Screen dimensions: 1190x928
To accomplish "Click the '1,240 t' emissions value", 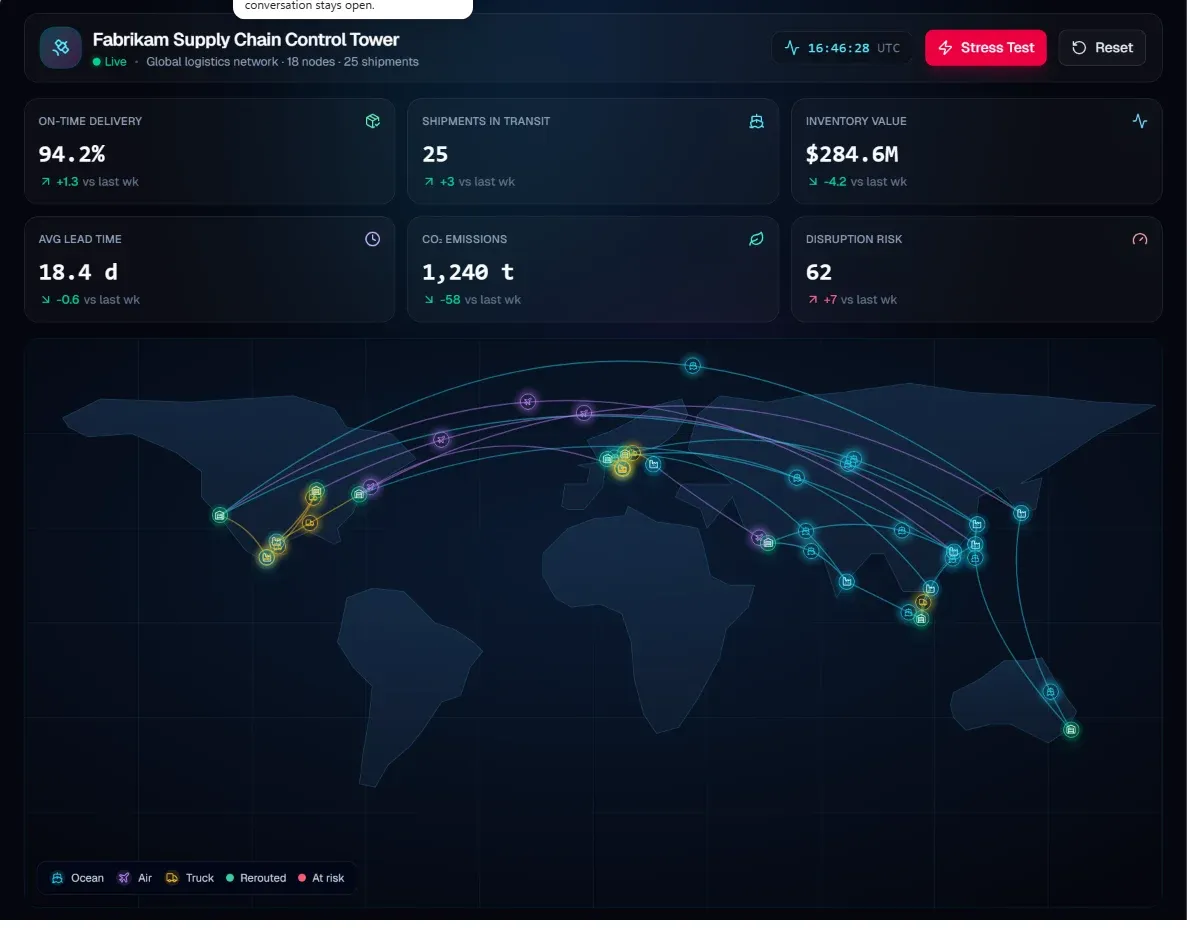I will [x=468, y=272].
